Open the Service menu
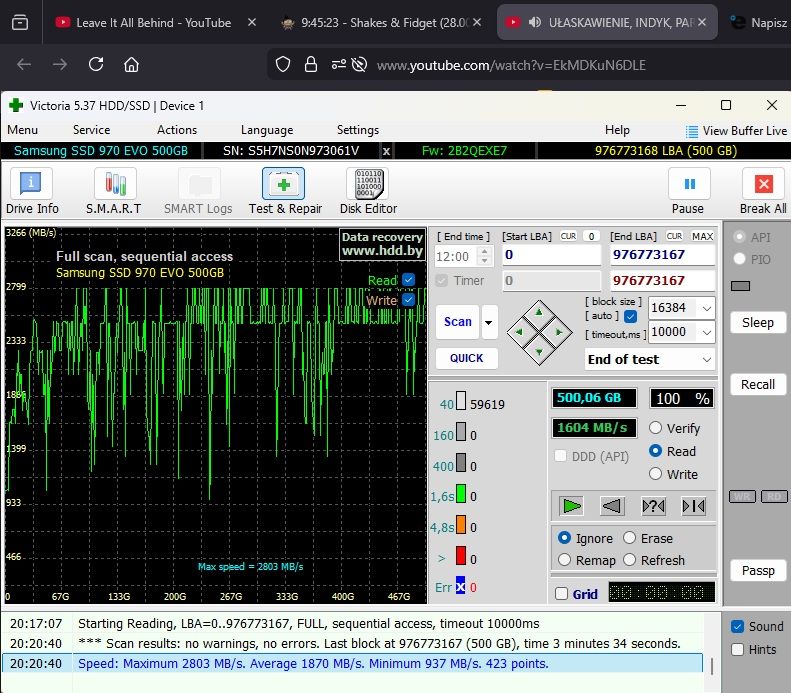 (91, 130)
